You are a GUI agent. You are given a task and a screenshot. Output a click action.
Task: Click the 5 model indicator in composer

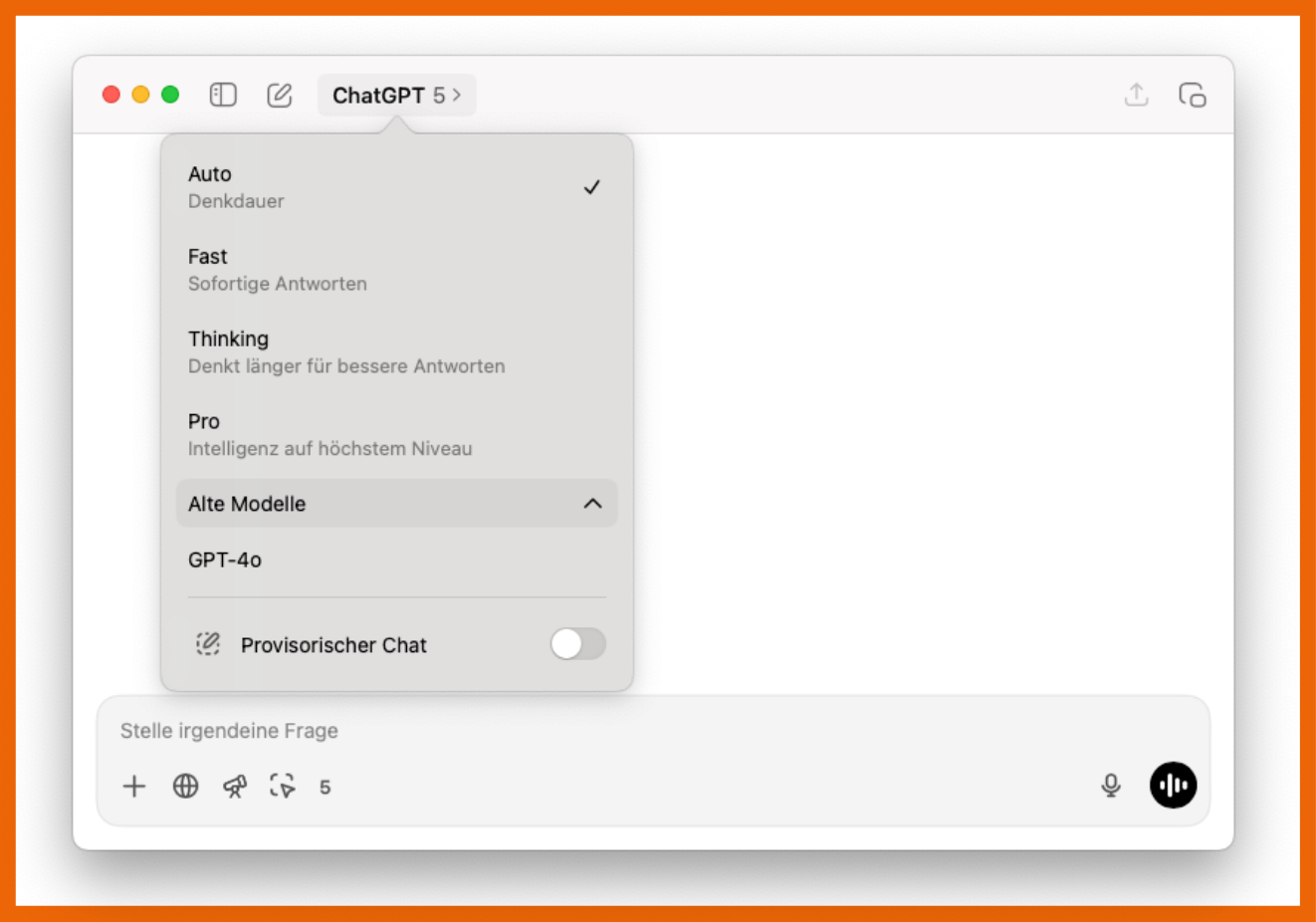pos(325,788)
